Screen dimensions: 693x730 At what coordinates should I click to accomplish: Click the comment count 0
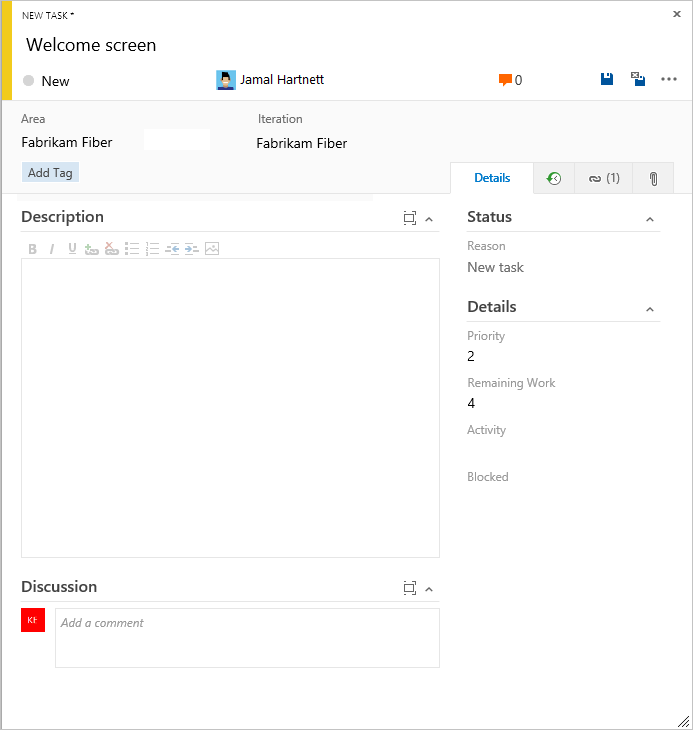tap(518, 81)
